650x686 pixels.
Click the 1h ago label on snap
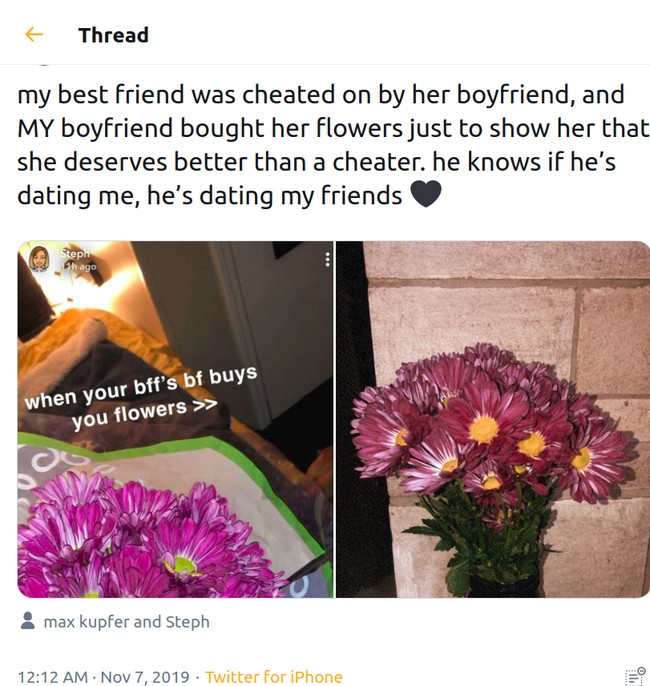79,267
